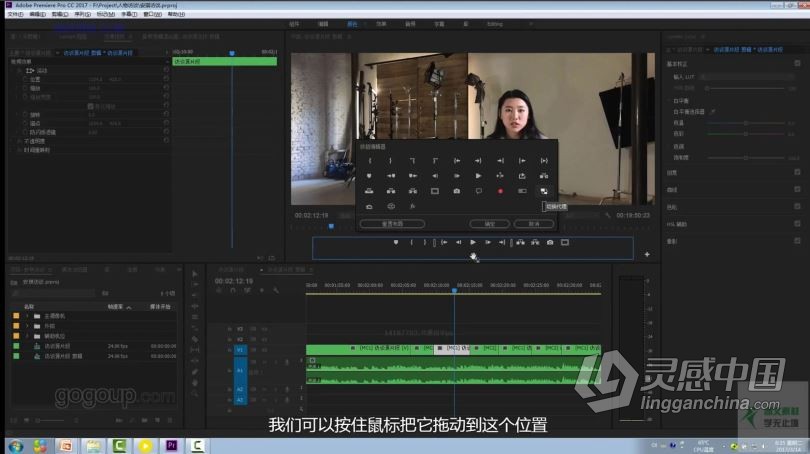Click the export frame camera icon in transport bar

(x=549, y=242)
